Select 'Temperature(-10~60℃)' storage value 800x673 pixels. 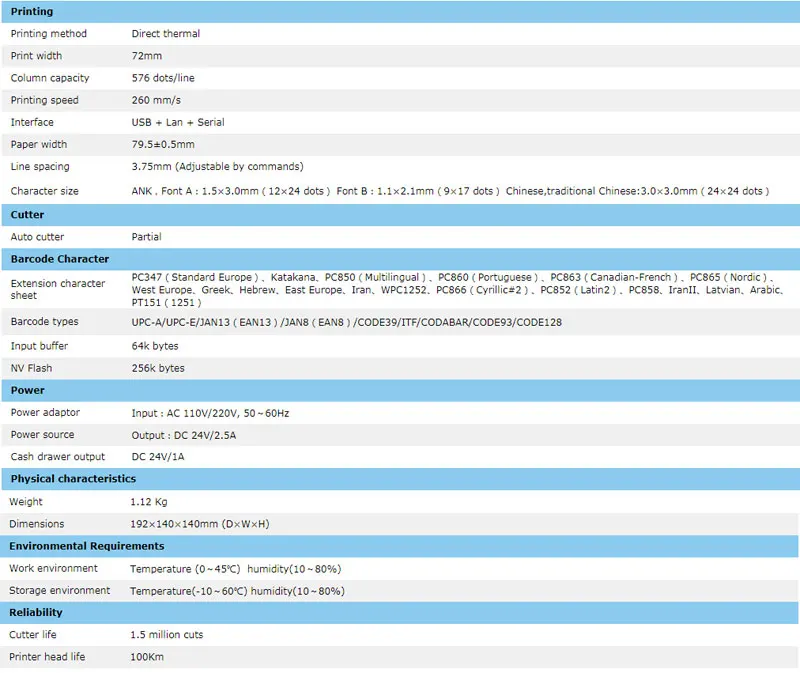pyautogui.click(x=188, y=591)
